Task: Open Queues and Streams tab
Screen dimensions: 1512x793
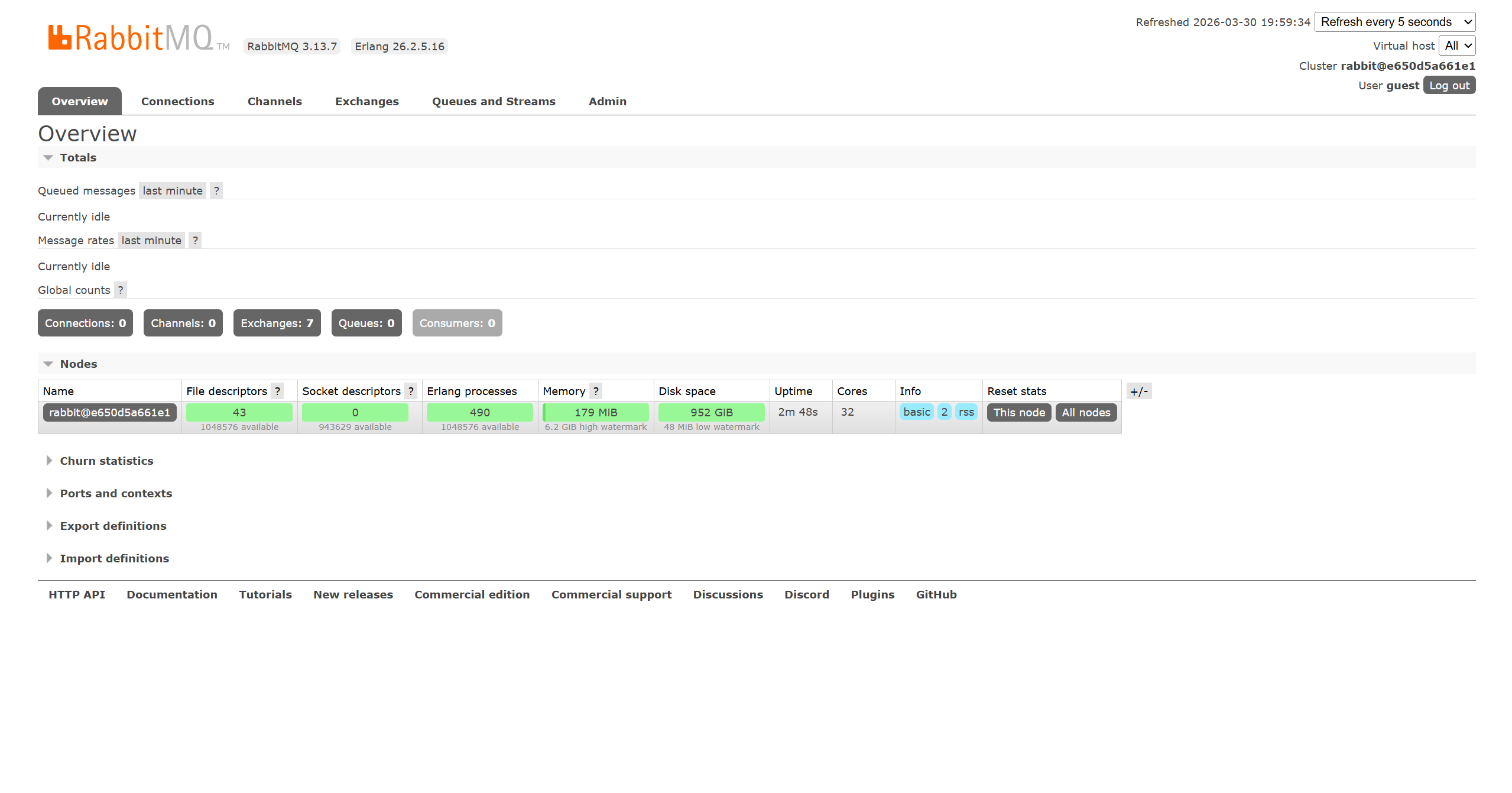Action: [x=494, y=101]
